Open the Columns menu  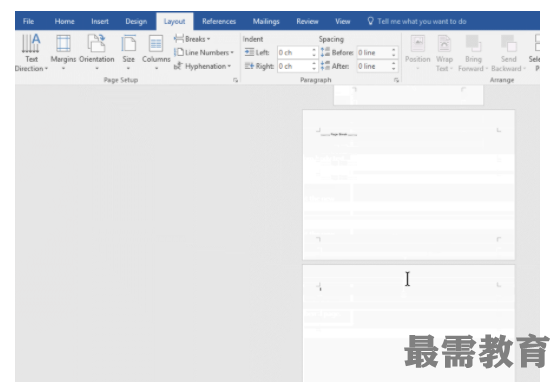point(156,53)
